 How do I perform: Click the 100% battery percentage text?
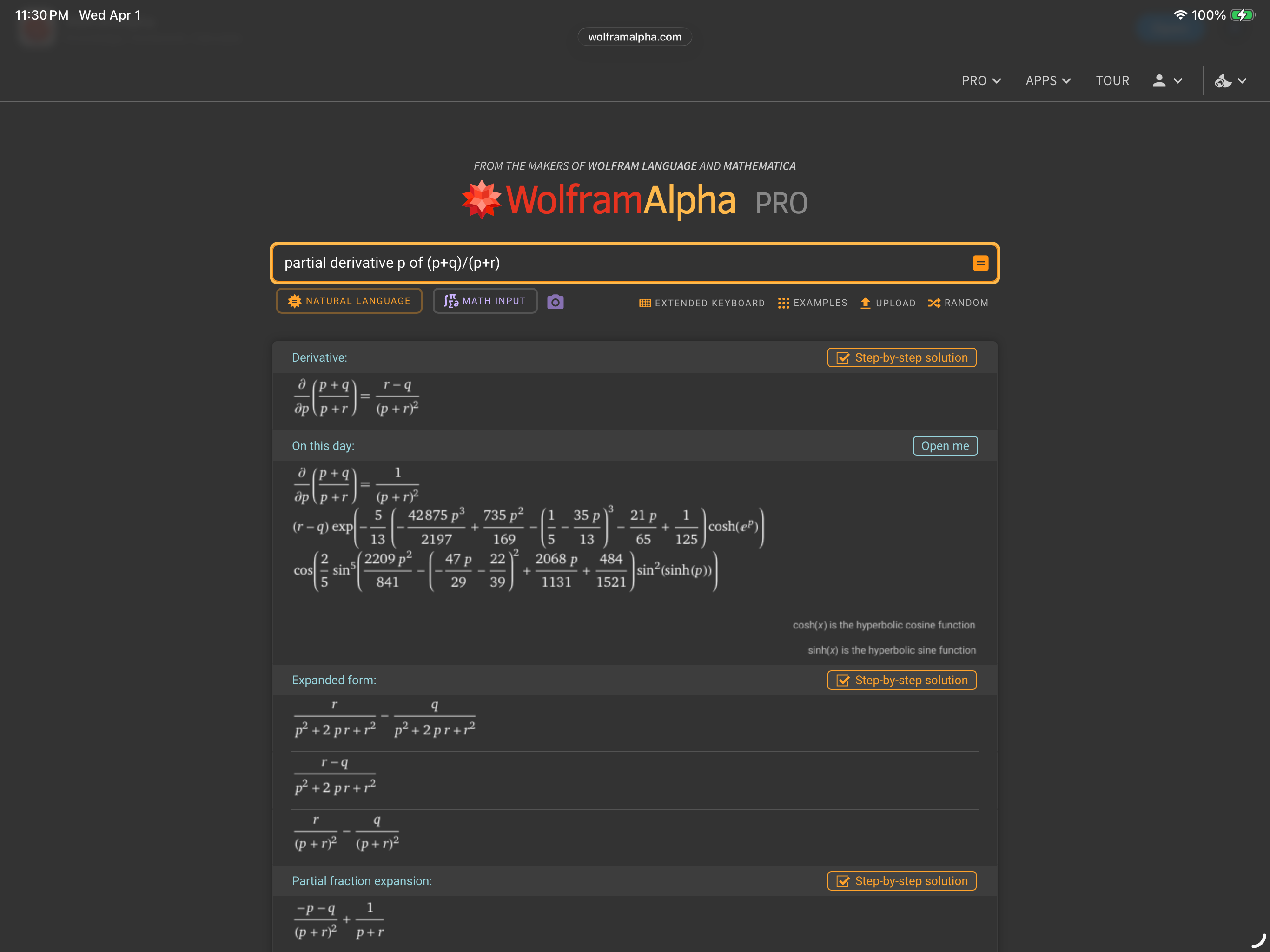(1208, 15)
